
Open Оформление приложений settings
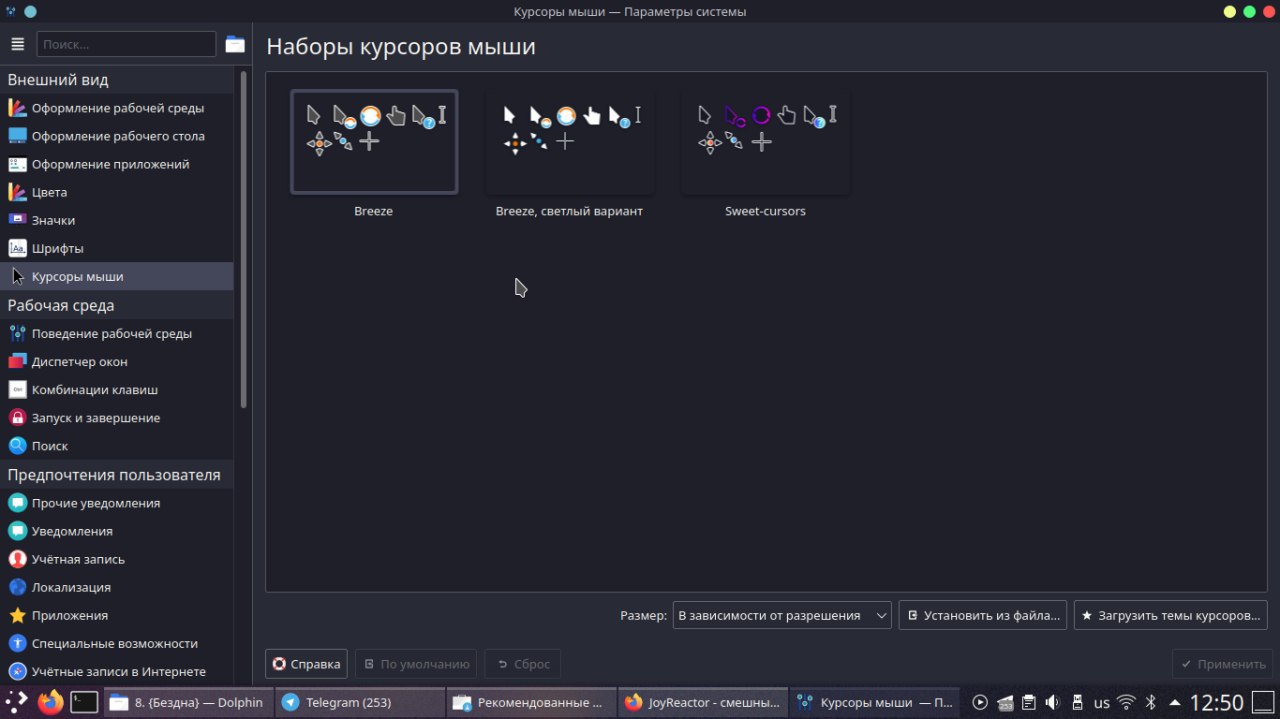coord(117,164)
